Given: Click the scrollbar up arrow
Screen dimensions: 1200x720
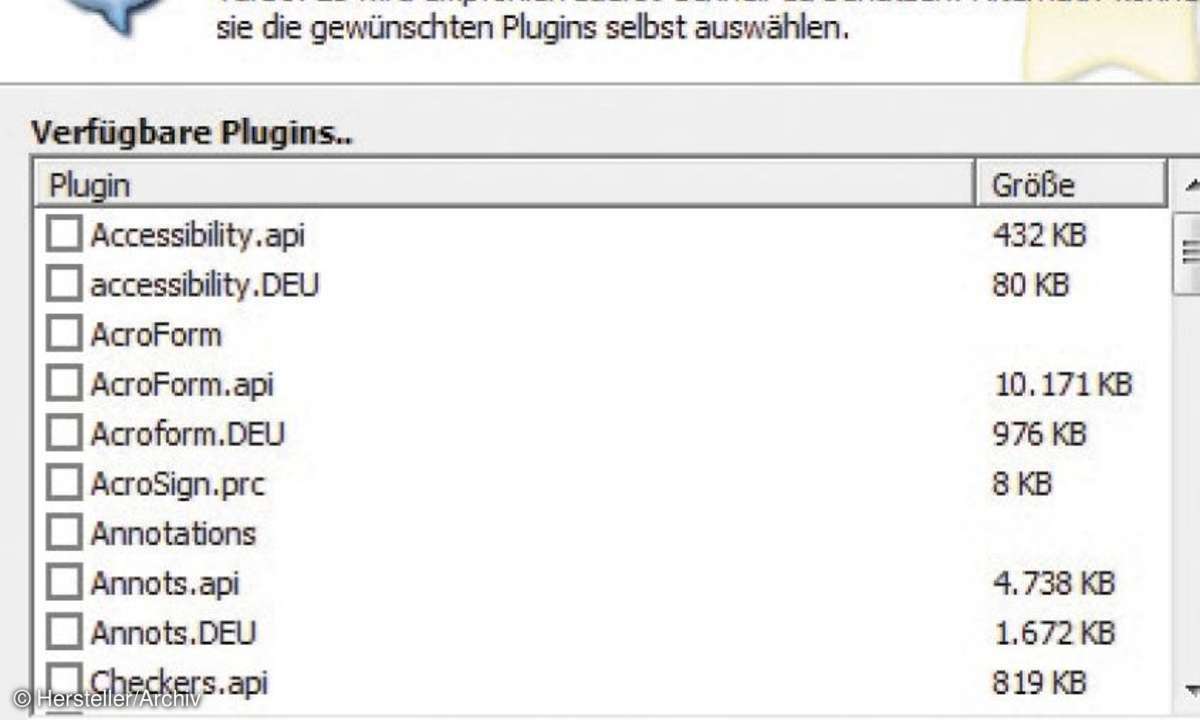Looking at the screenshot, I should pos(1190,186).
